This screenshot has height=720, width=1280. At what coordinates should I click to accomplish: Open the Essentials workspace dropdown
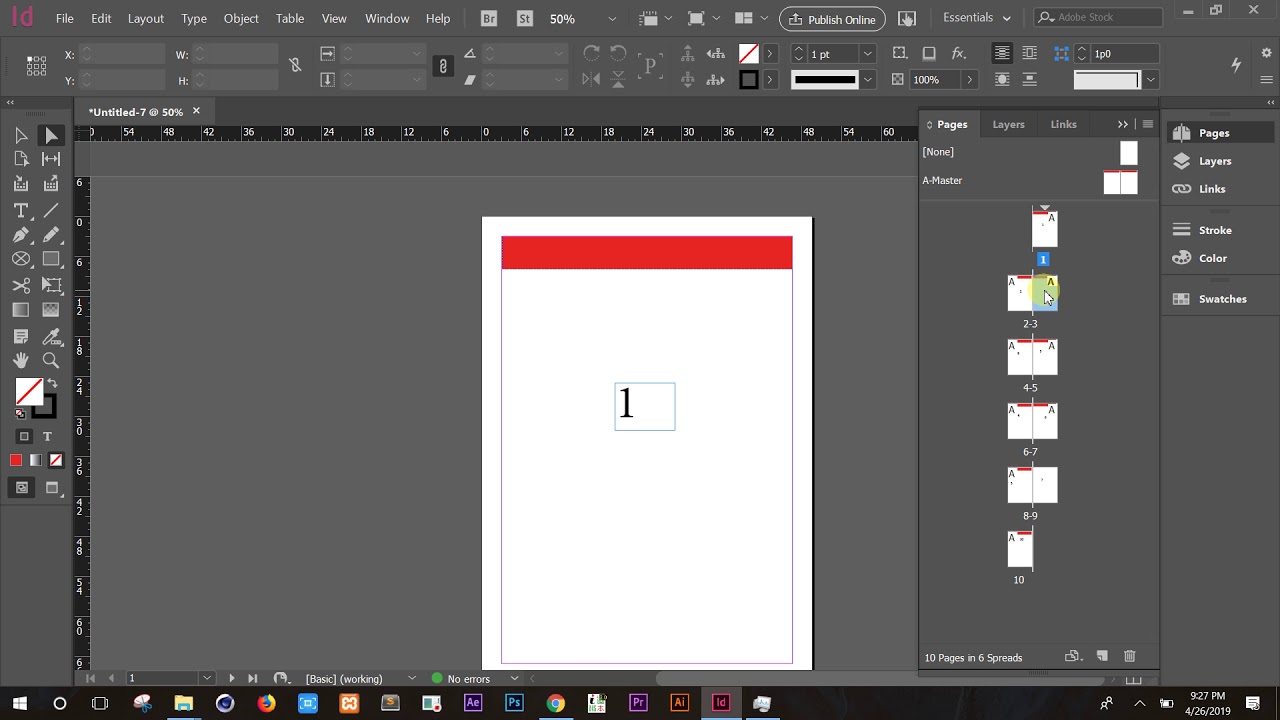pyautogui.click(x=977, y=18)
